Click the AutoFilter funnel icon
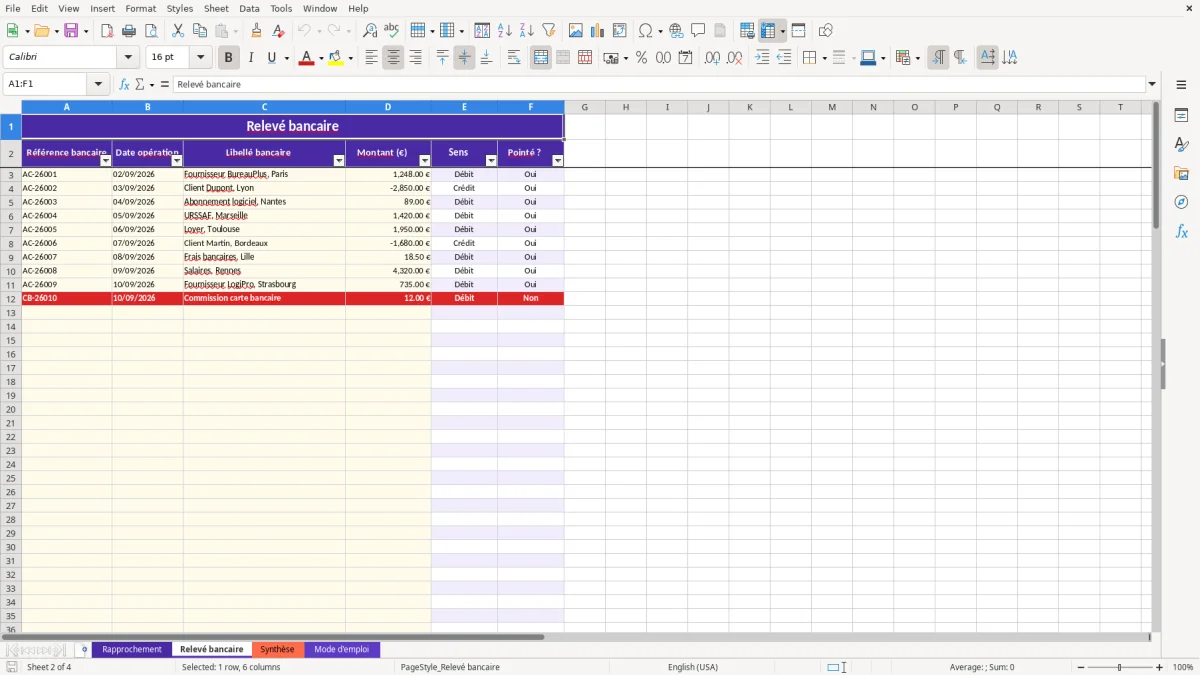The height and width of the screenshot is (675, 1200). [549, 31]
